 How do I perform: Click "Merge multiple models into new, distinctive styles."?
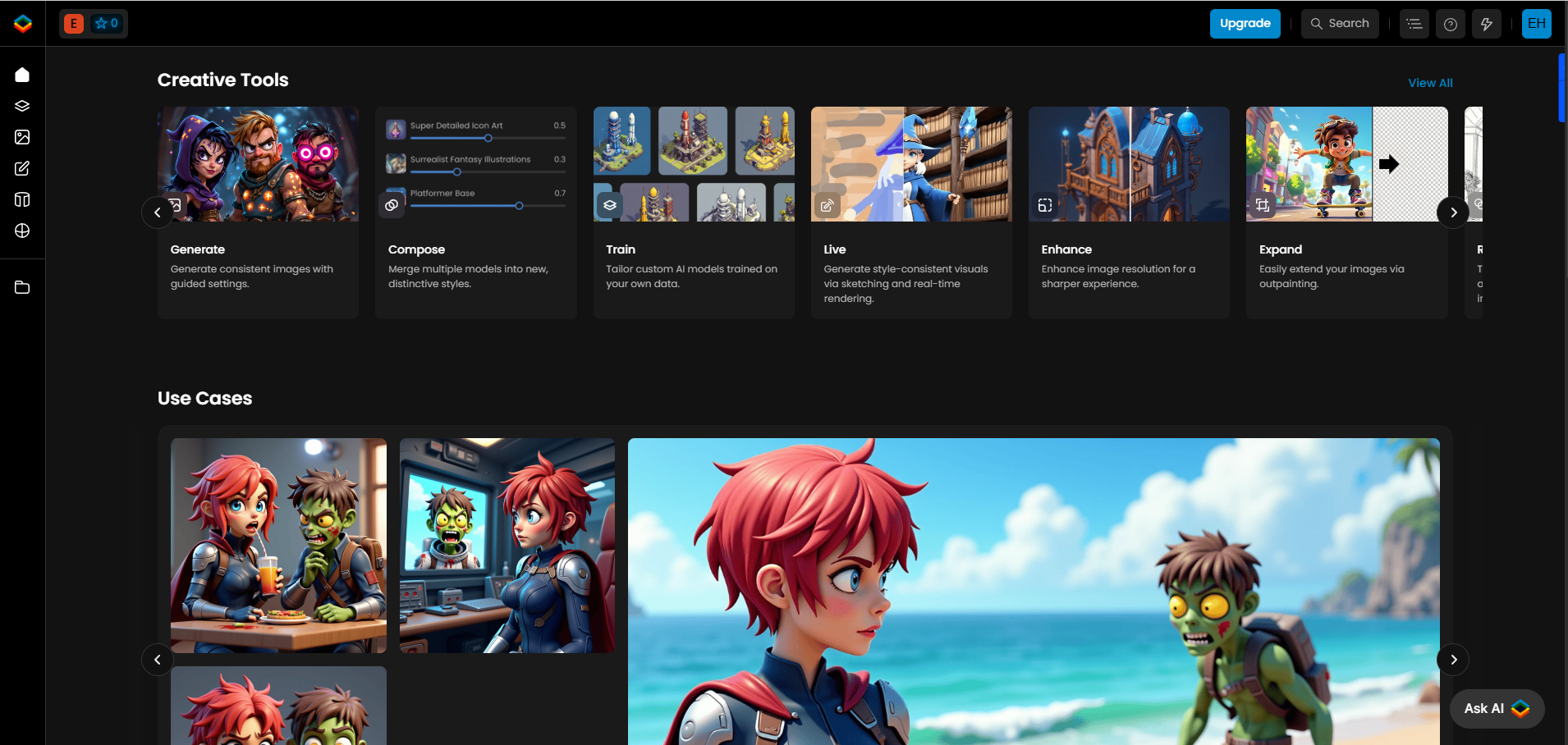(x=468, y=277)
